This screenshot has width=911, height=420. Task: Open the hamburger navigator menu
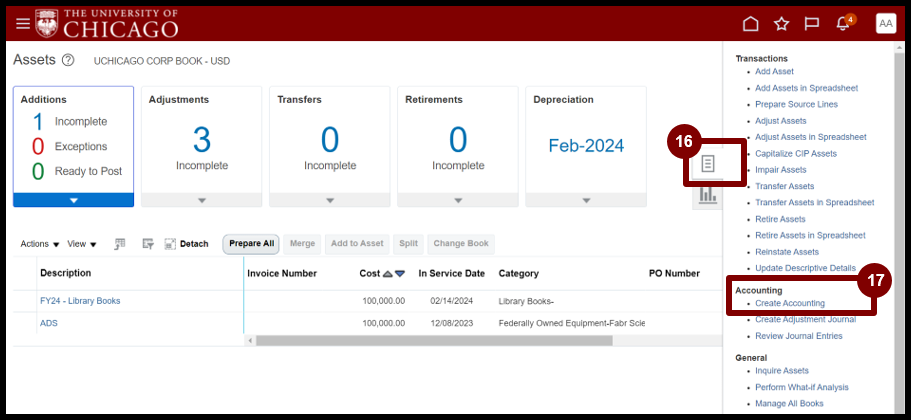click(x=23, y=24)
